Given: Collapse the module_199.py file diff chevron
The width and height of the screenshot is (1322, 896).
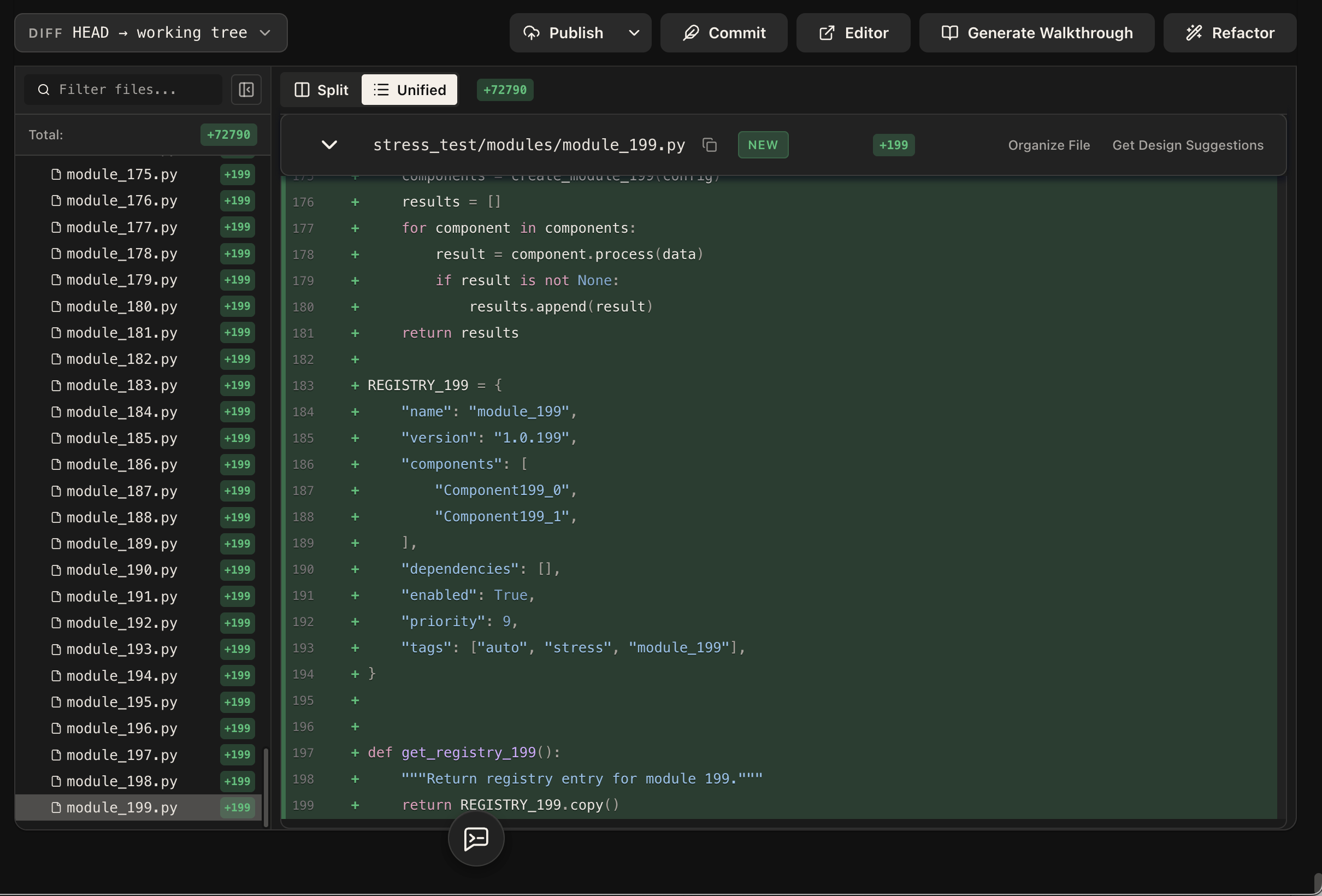Looking at the screenshot, I should point(329,145).
